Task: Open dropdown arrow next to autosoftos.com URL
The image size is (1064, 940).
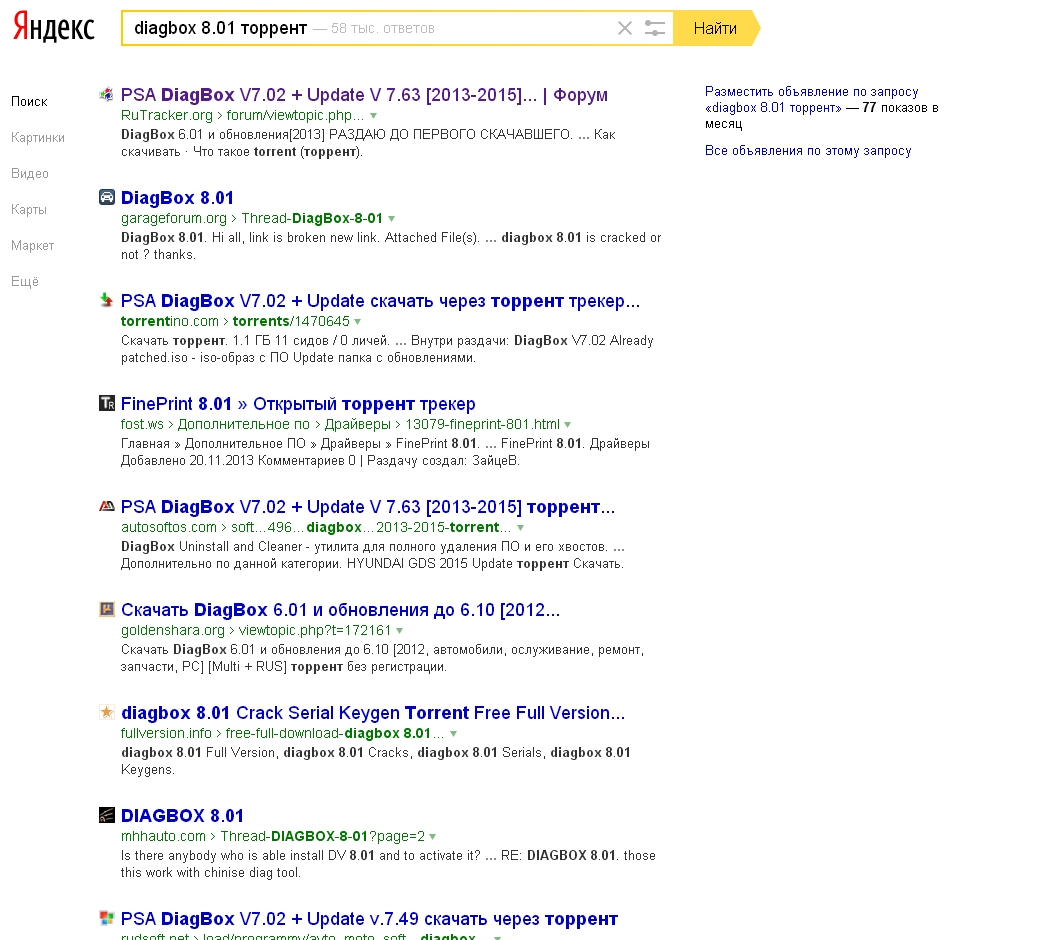Action: pos(520,528)
